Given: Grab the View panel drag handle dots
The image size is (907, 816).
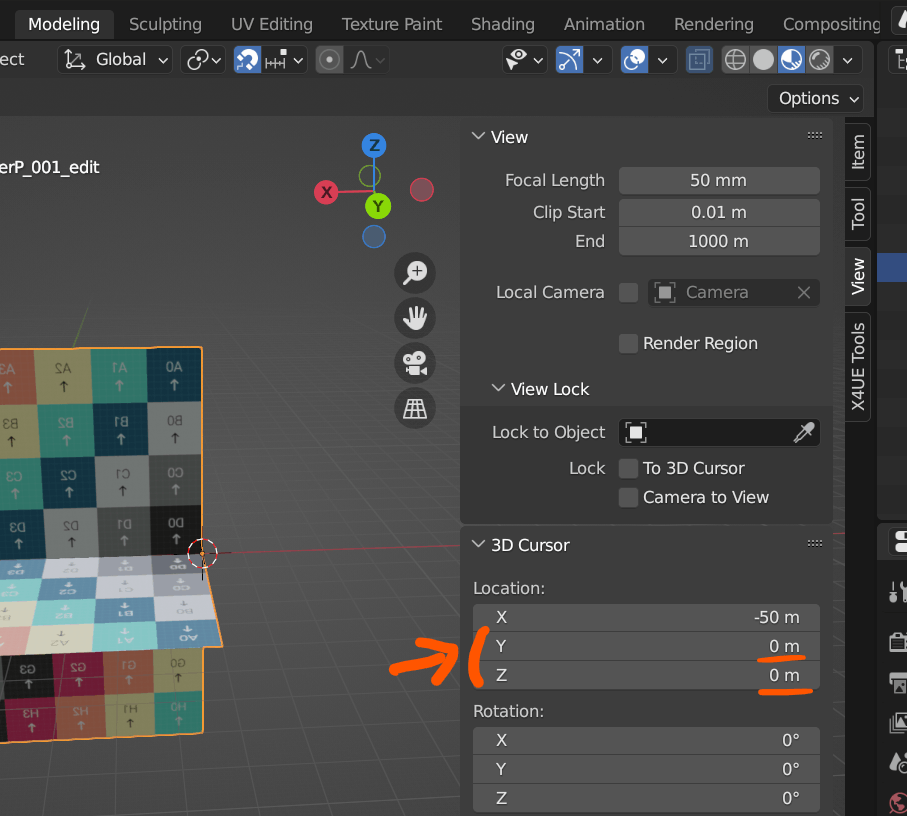Looking at the screenshot, I should pos(814,135).
